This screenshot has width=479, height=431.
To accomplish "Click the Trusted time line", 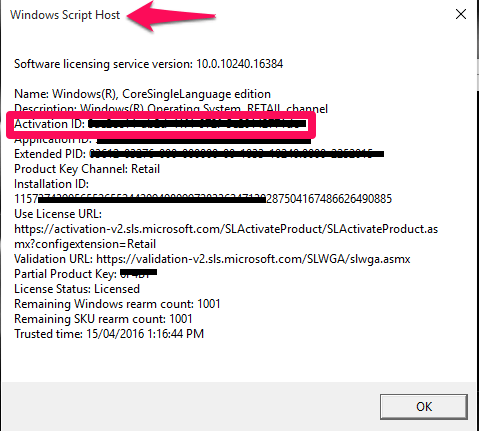I will pyautogui.click(x=109, y=334).
